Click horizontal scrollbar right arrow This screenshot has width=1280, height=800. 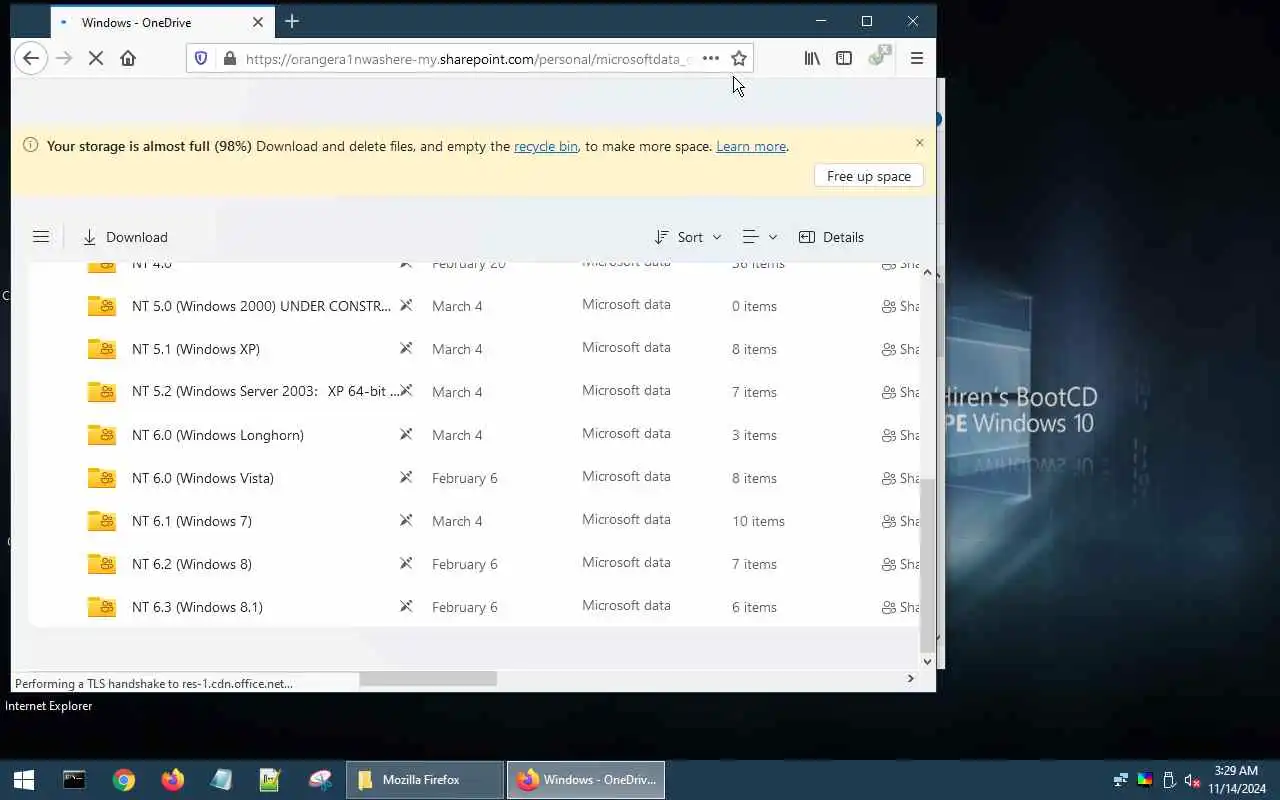[x=910, y=678]
